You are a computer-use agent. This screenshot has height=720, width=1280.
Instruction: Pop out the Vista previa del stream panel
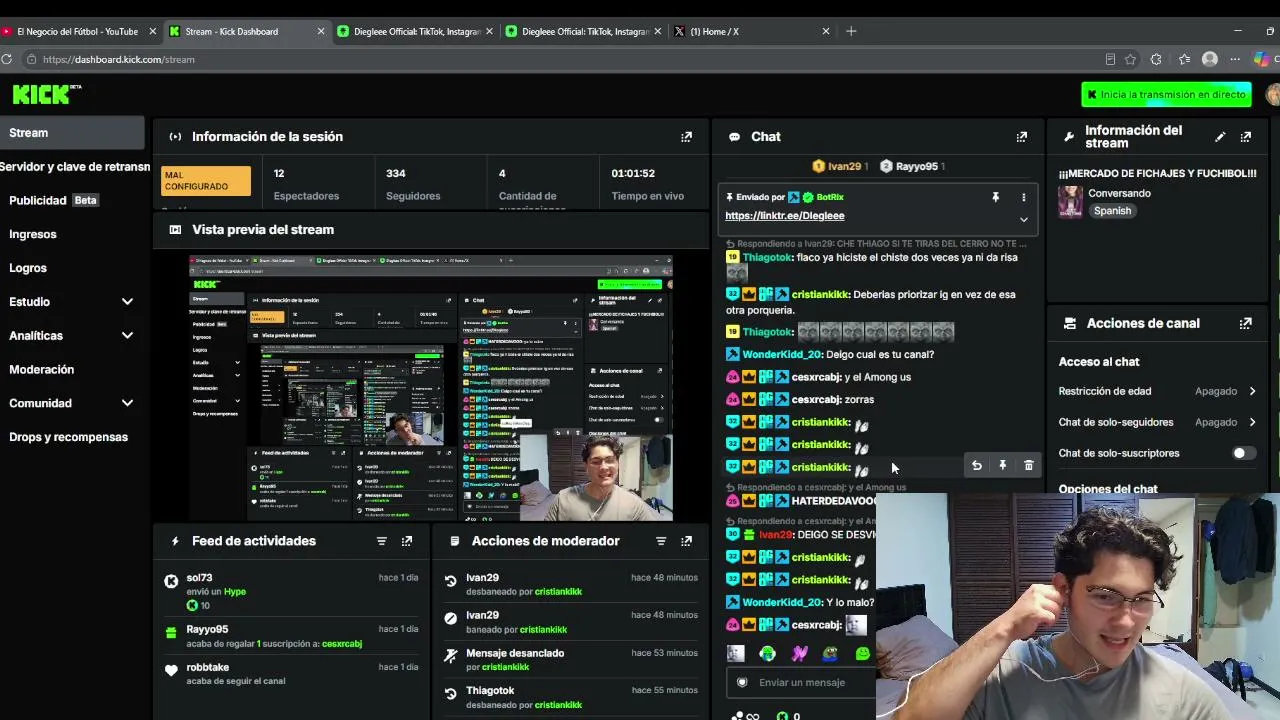[x=686, y=230]
